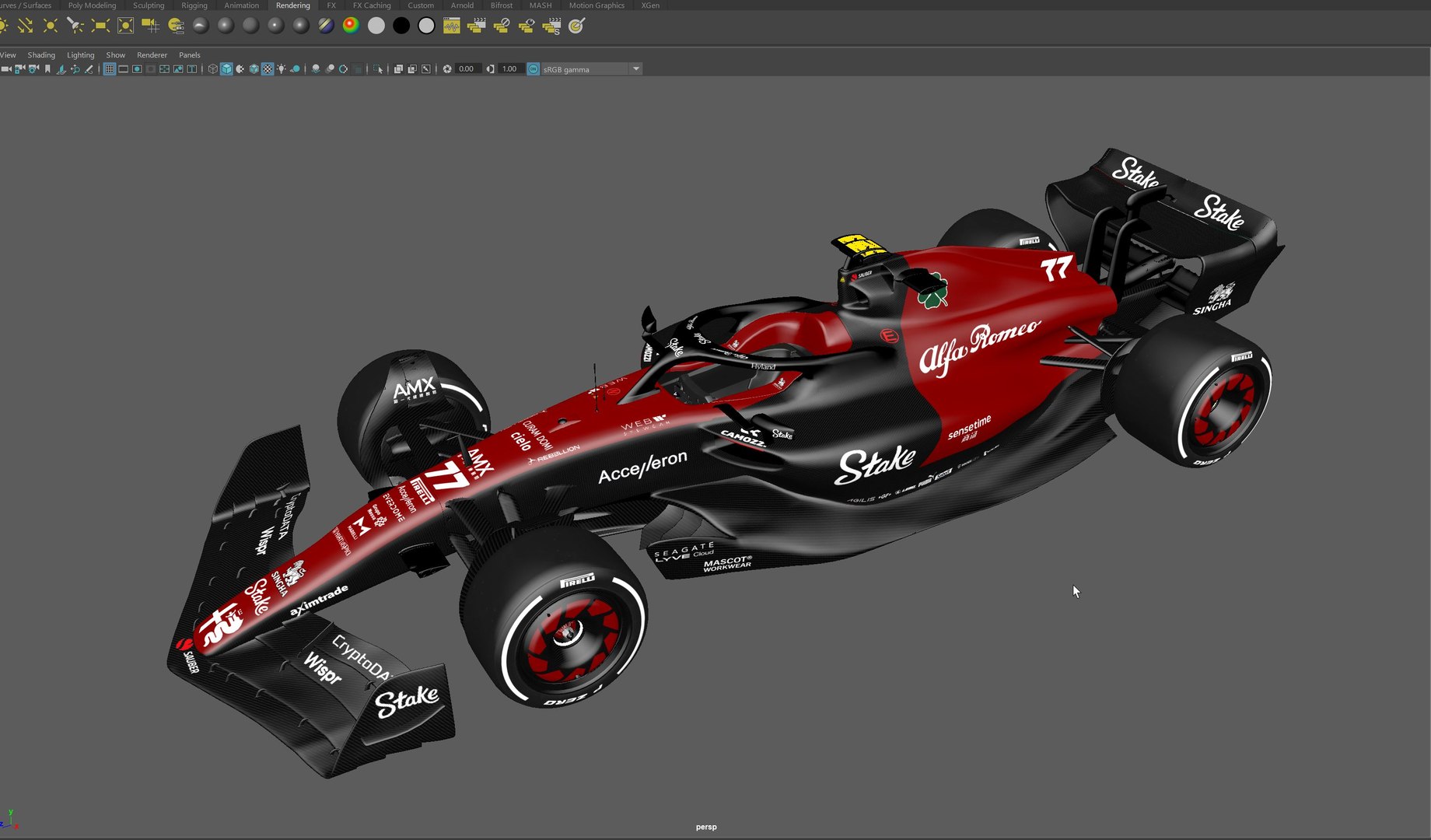
Task: Open the Lighting panel menu
Action: (x=81, y=55)
